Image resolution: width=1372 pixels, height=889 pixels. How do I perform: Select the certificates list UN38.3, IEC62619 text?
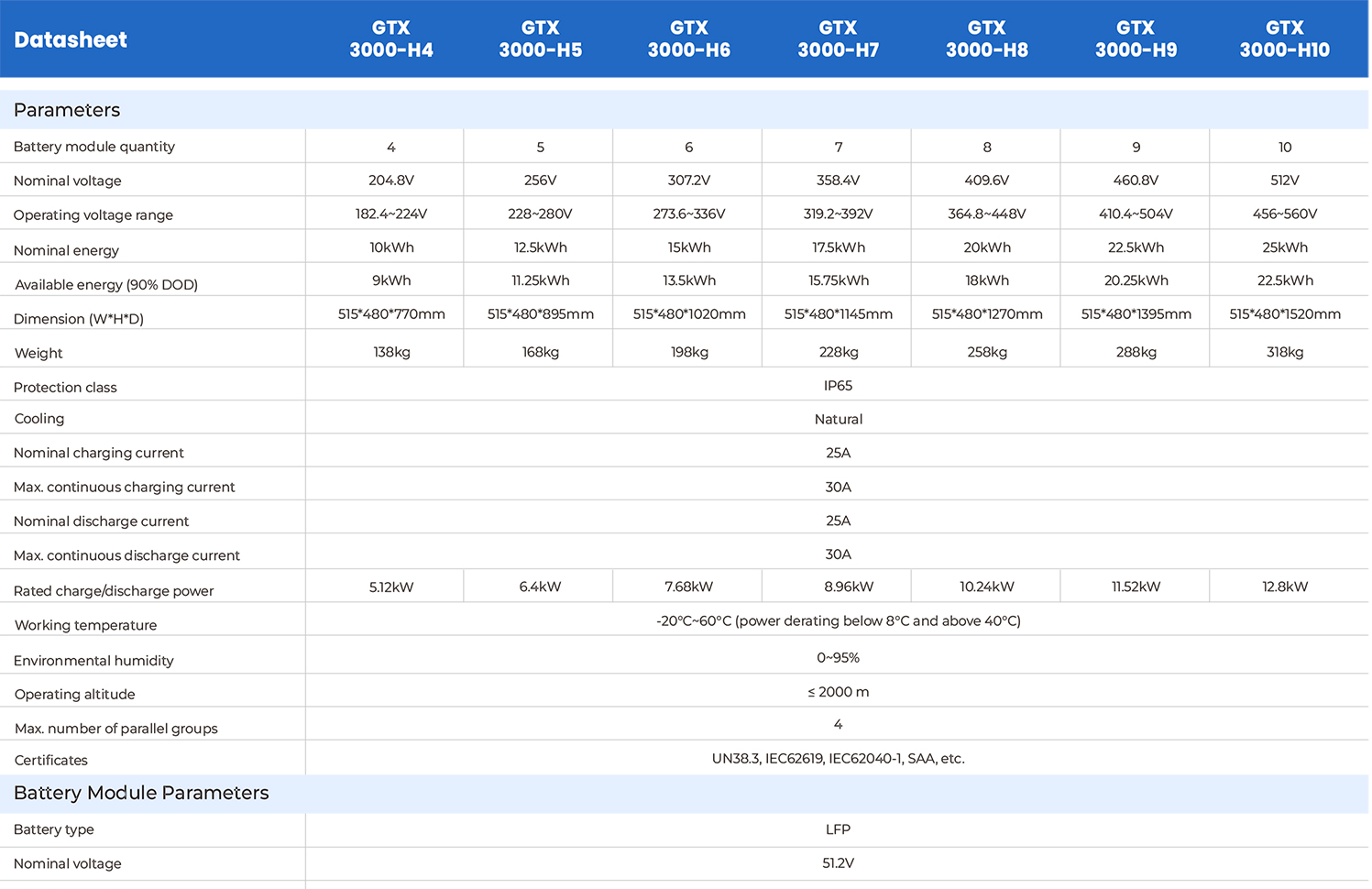pos(838,758)
